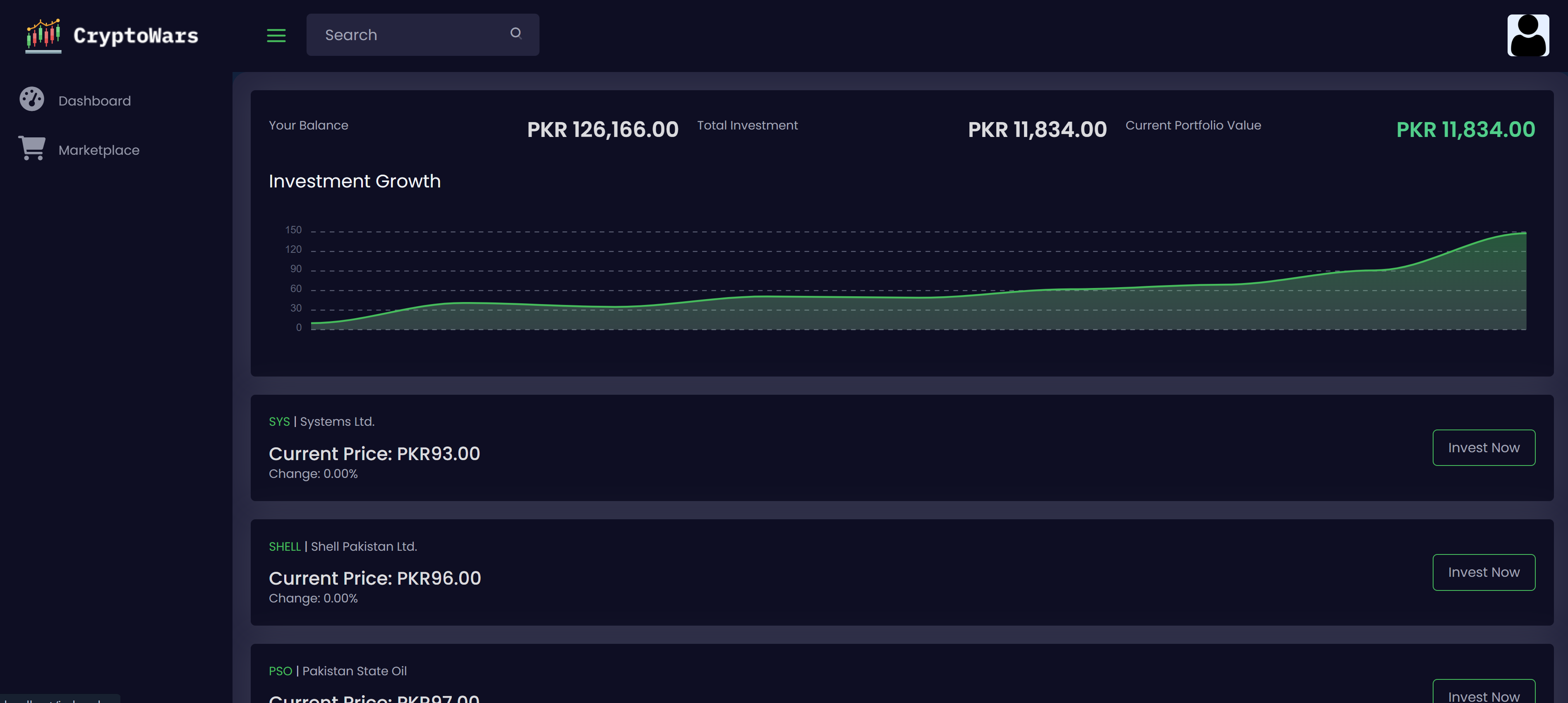Screen dimensions: 1568x703
Task: Click the Dashboard gauge icon
Action: [32, 99]
